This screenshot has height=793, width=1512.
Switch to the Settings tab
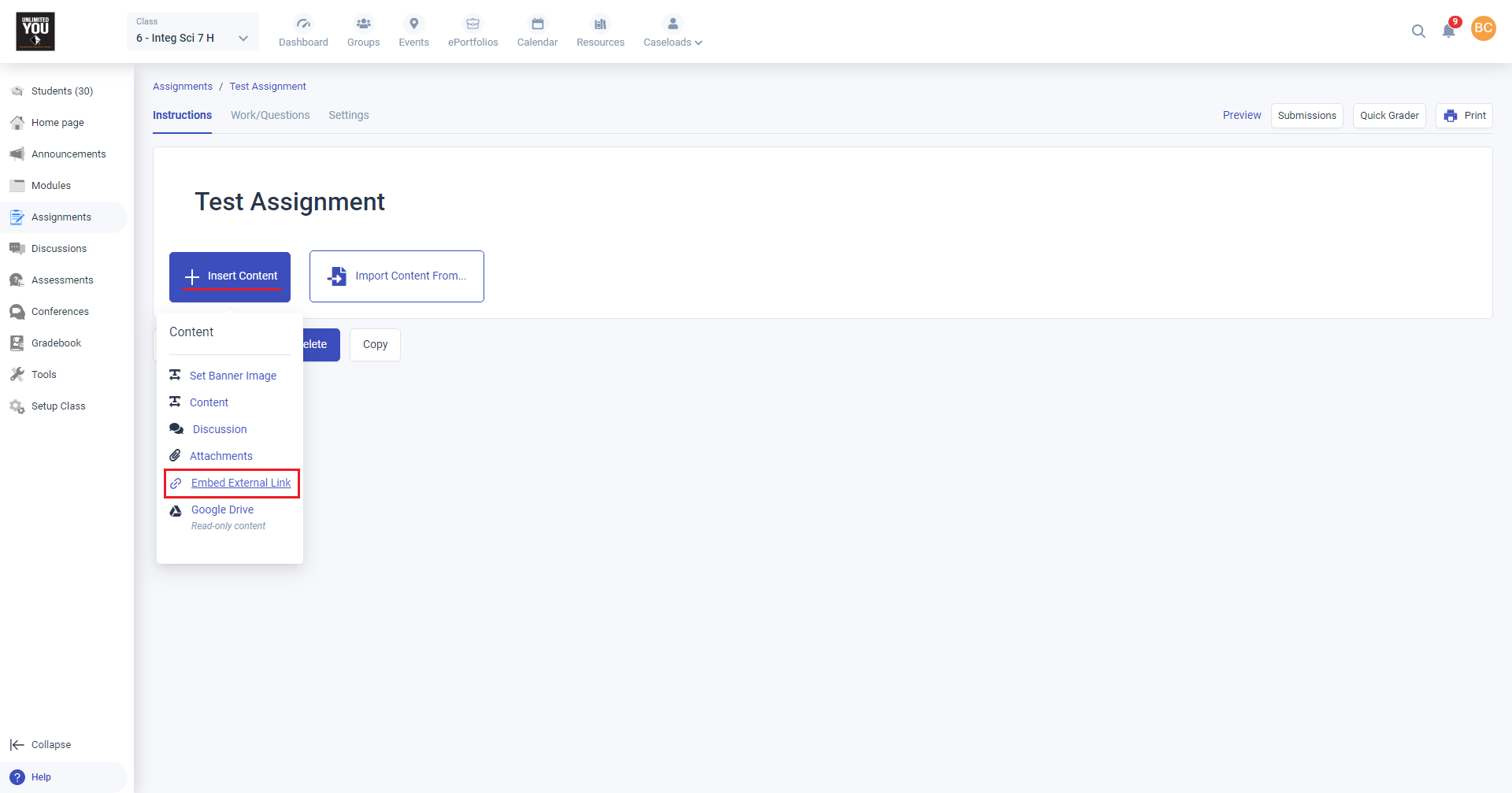[x=349, y=115]
